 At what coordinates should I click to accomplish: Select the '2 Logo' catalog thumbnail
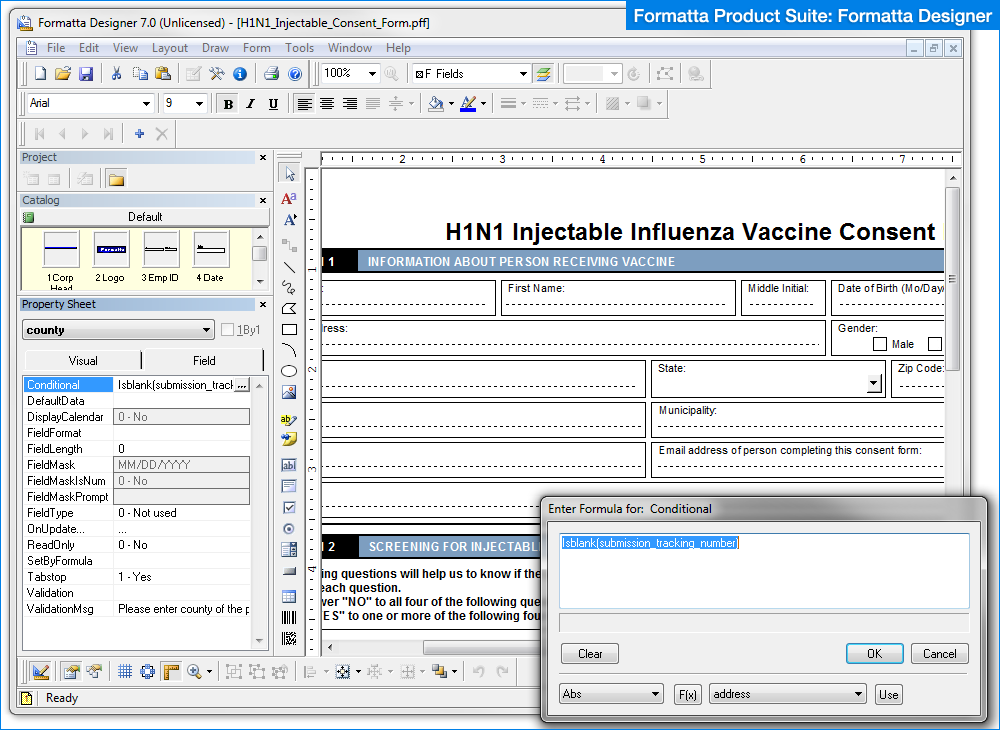coord(110,248)
